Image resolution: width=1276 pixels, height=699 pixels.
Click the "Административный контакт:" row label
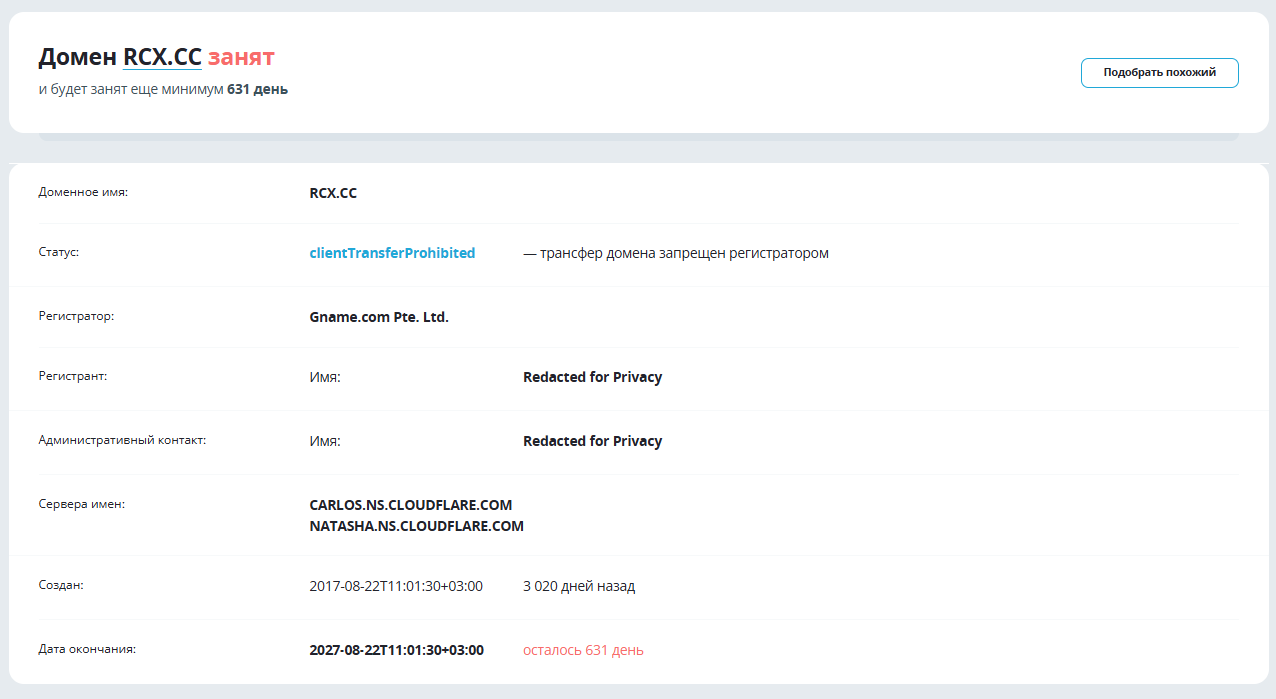pyautogui.click(x=122, y=439)
